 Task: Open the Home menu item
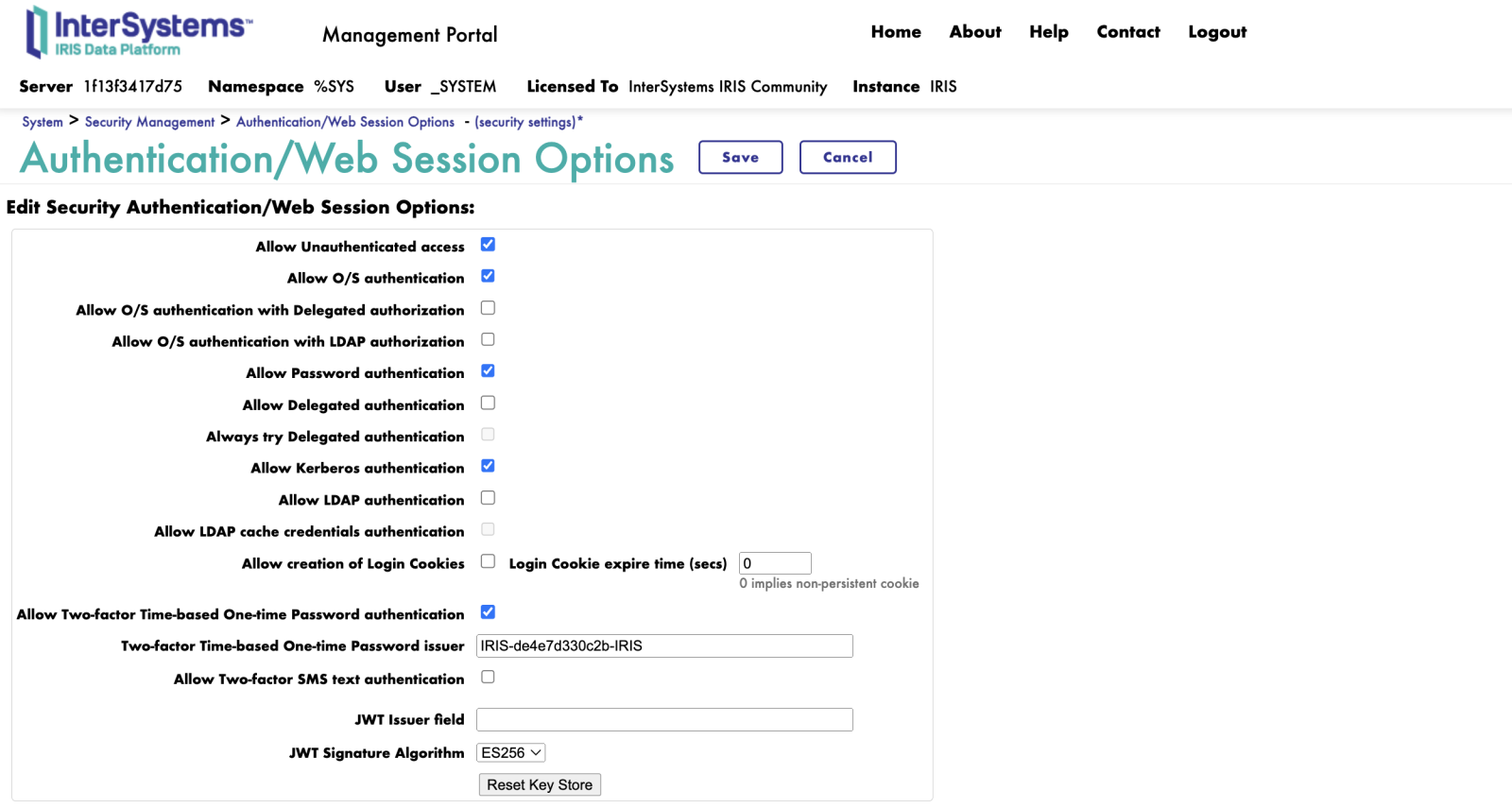click(x=895, y=32)
